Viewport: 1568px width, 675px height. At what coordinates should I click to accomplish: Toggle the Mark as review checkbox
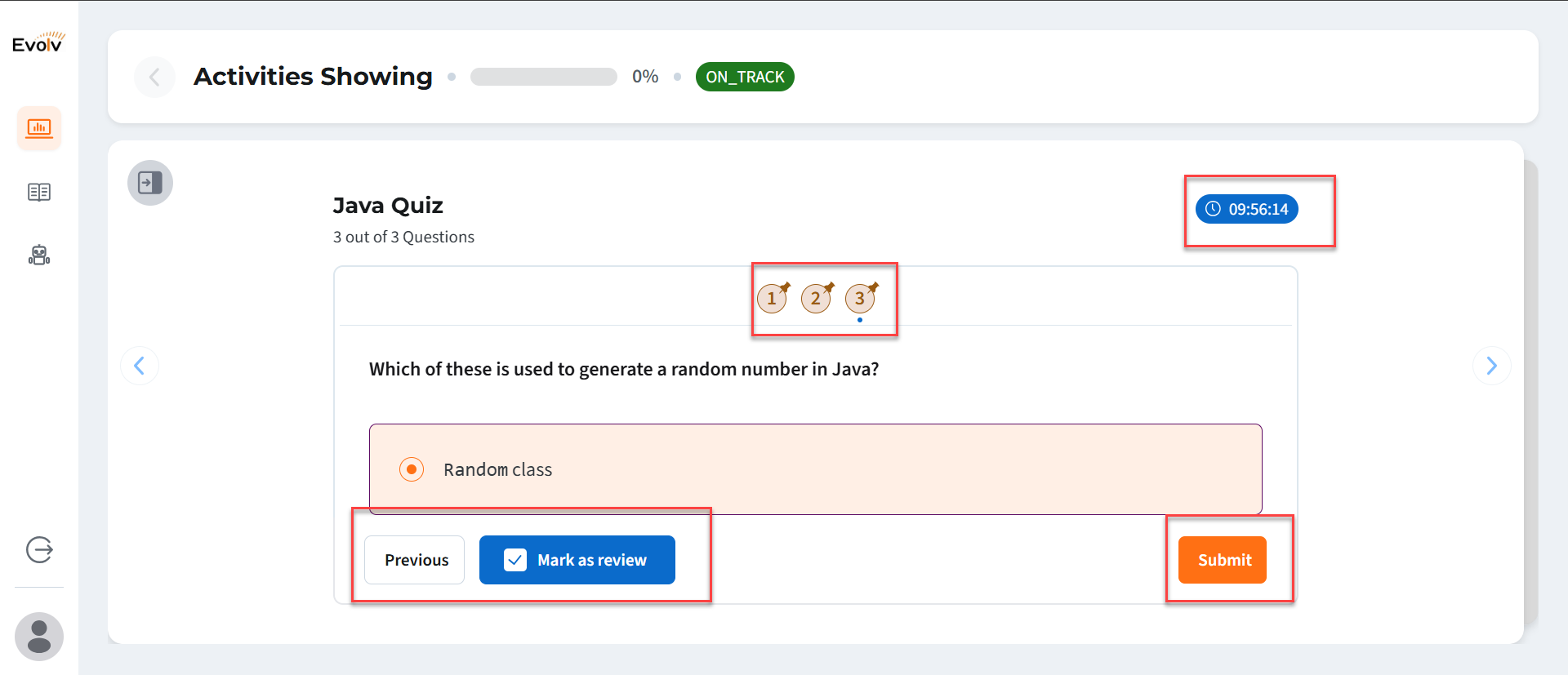515,560
